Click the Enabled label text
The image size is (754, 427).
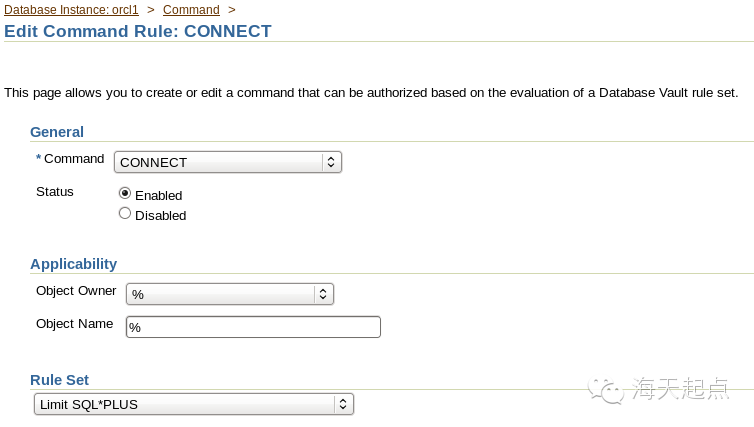158,195
